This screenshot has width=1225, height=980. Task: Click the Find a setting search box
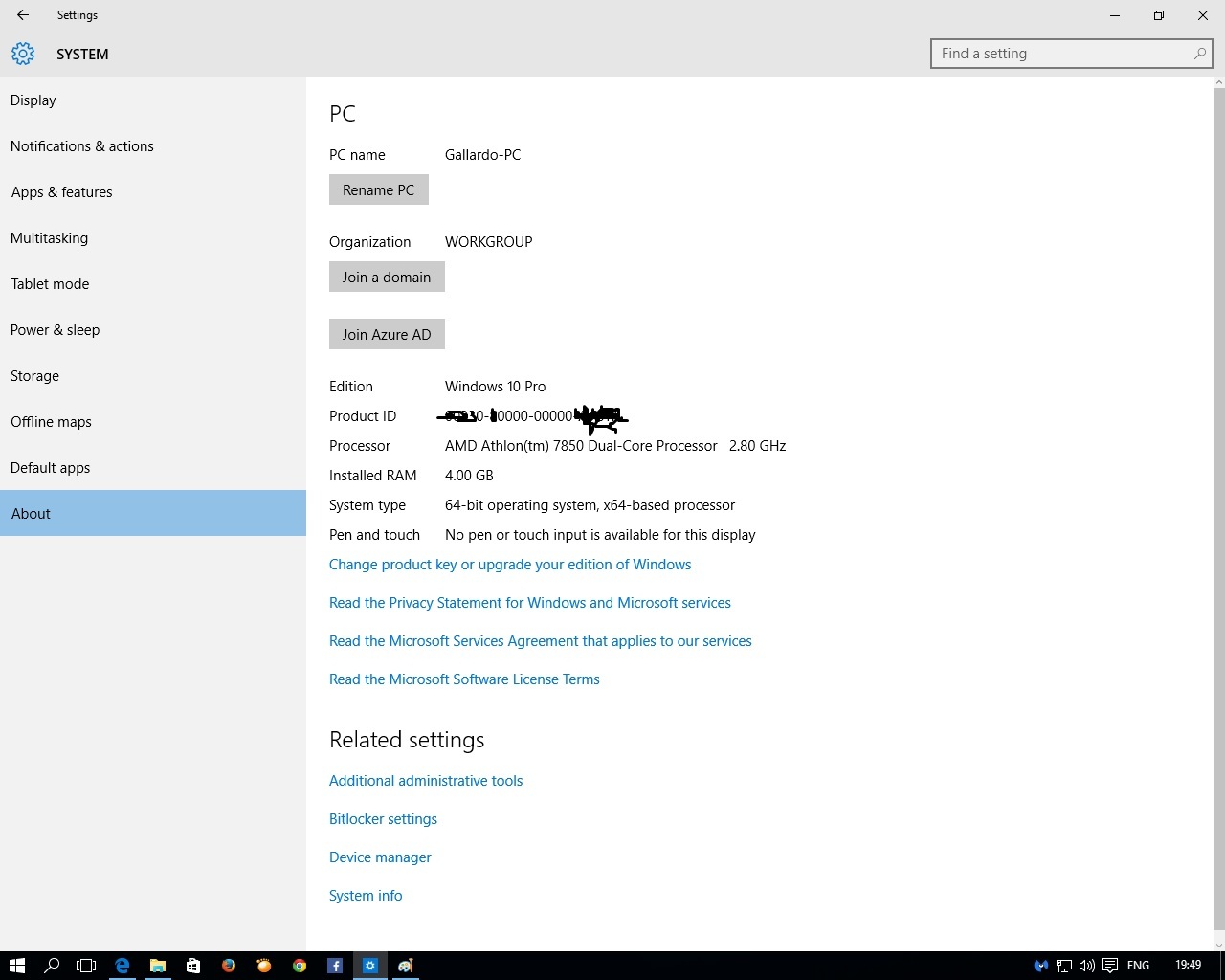(1072, 54)
